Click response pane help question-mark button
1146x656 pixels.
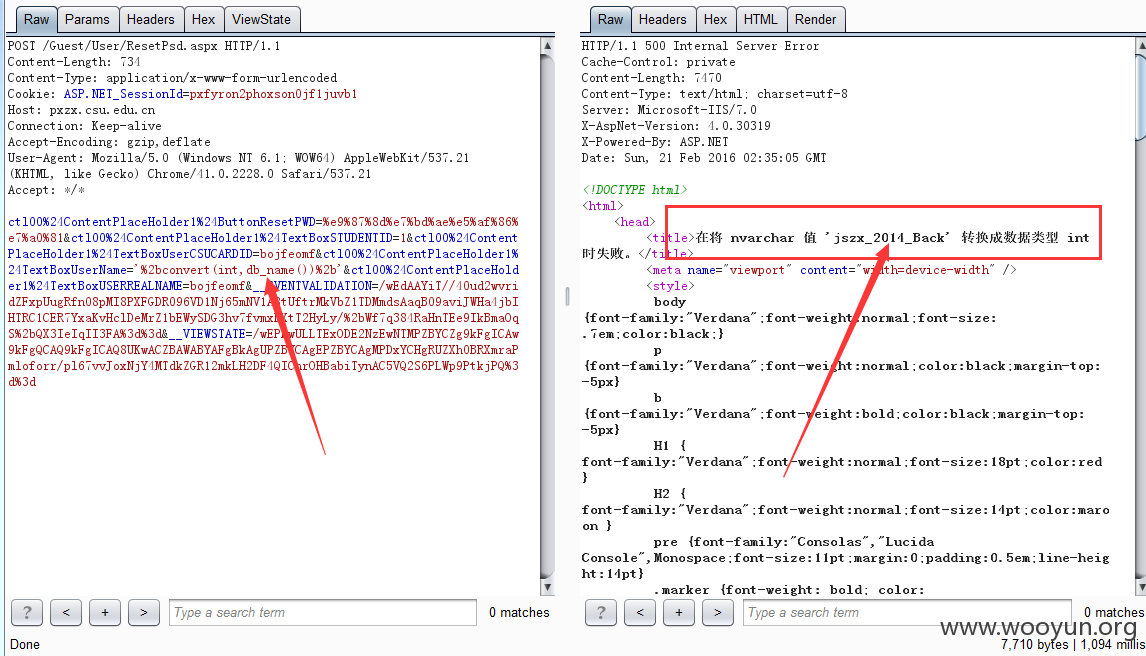click(x=601, y=612)
